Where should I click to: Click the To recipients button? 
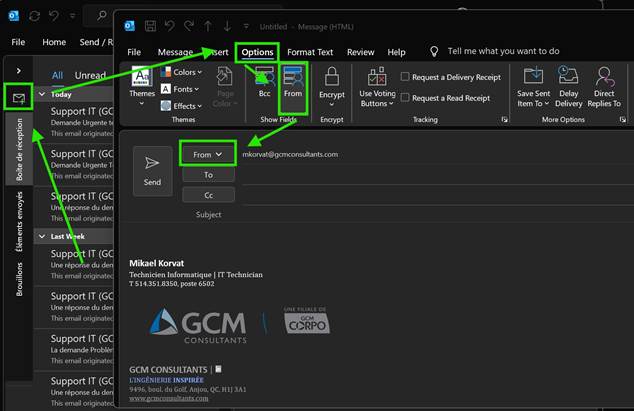[208, 175]
